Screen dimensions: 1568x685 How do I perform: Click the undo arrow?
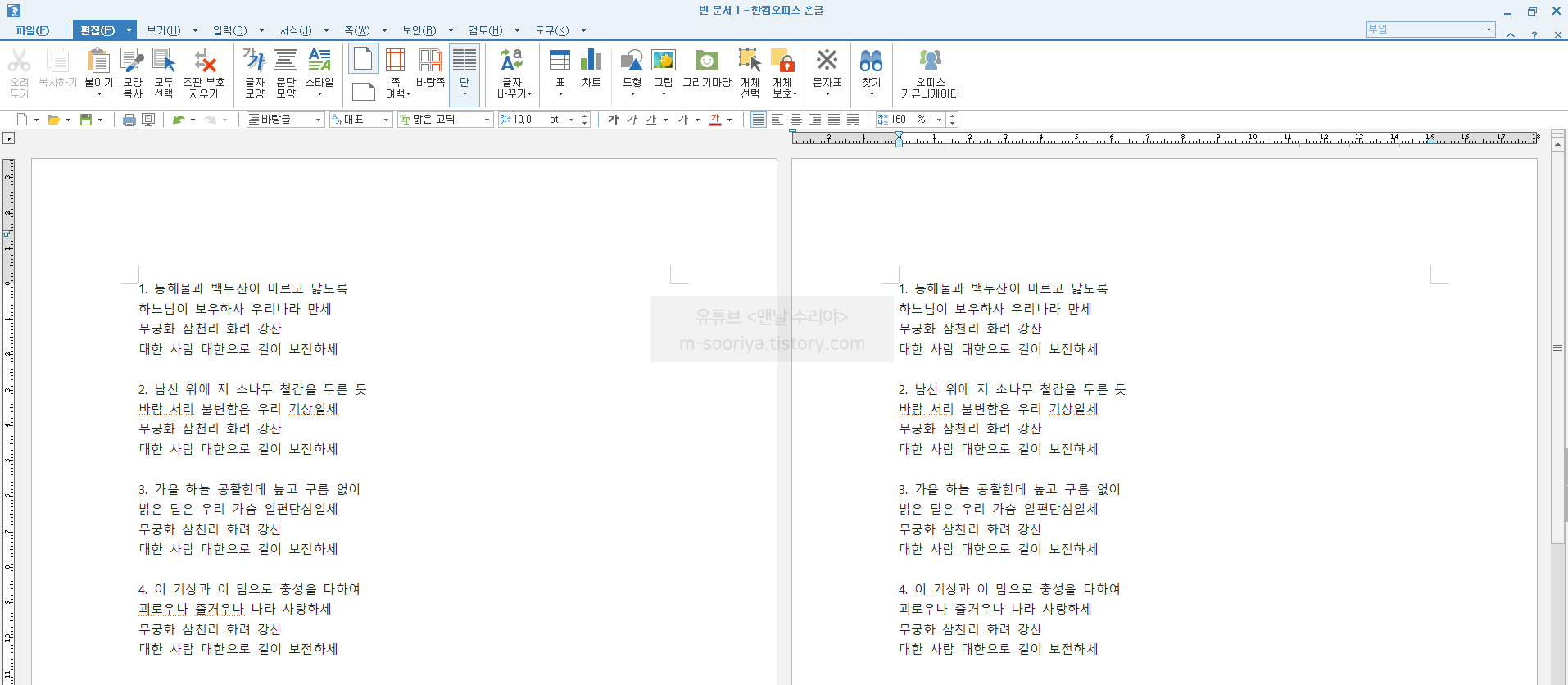pos(178,120)
